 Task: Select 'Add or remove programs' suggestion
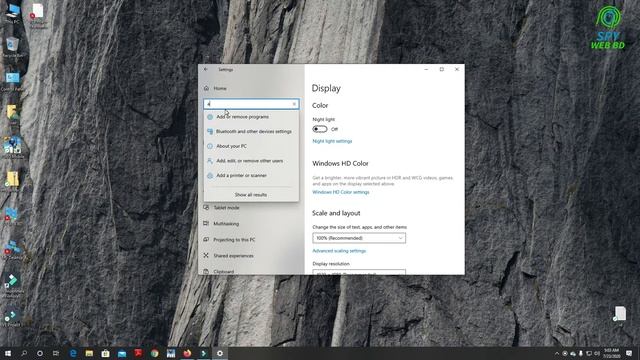pos(251,117)
